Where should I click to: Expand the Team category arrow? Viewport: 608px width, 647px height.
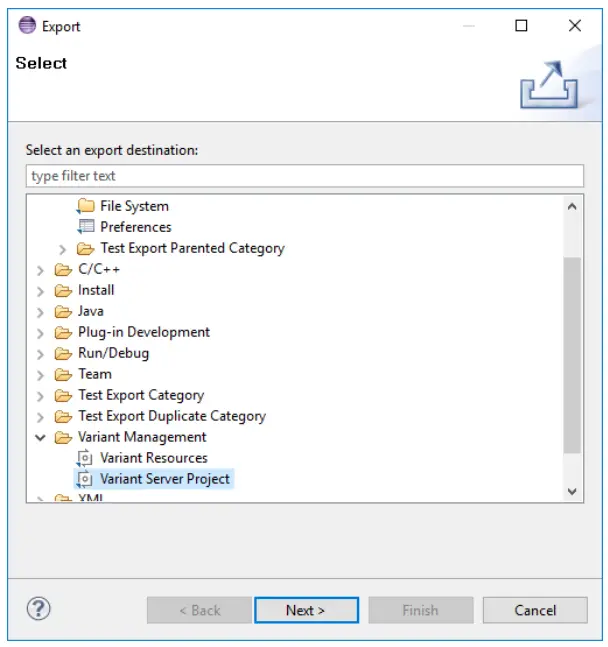[x=40, y=374]
